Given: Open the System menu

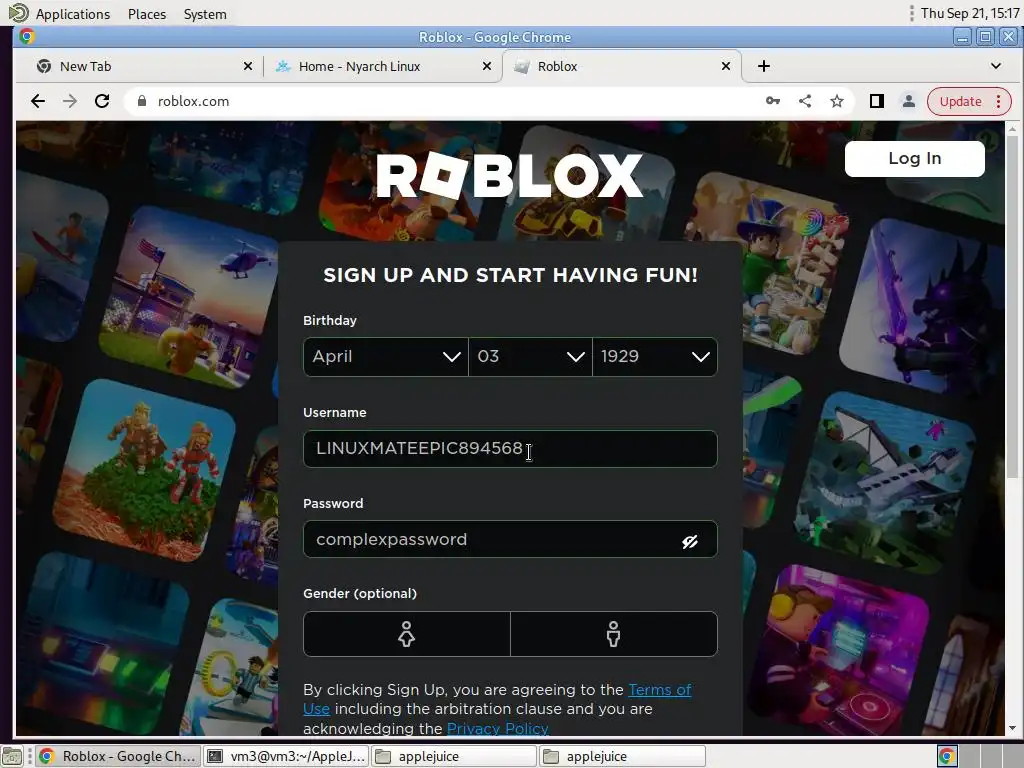Looking at the screenshot, I should (205, 14).
